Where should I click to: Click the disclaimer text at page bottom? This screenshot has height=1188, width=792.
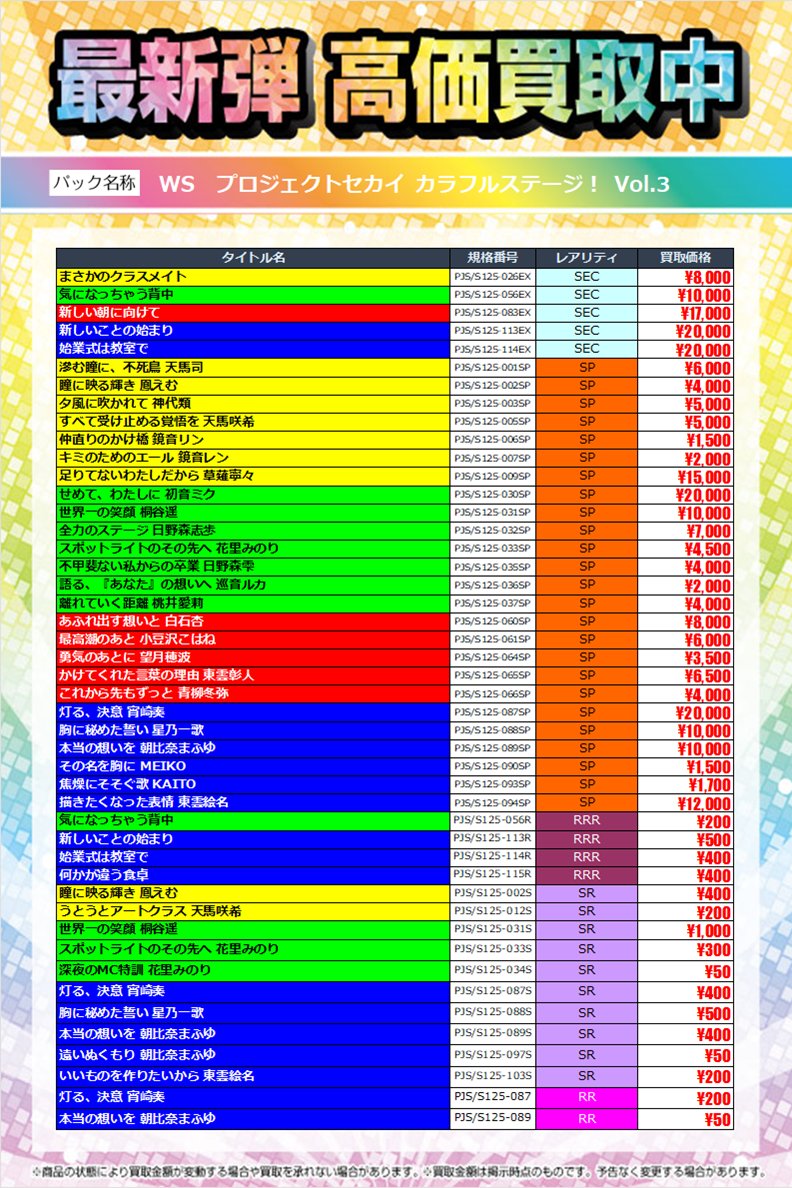pos(399,1171)
